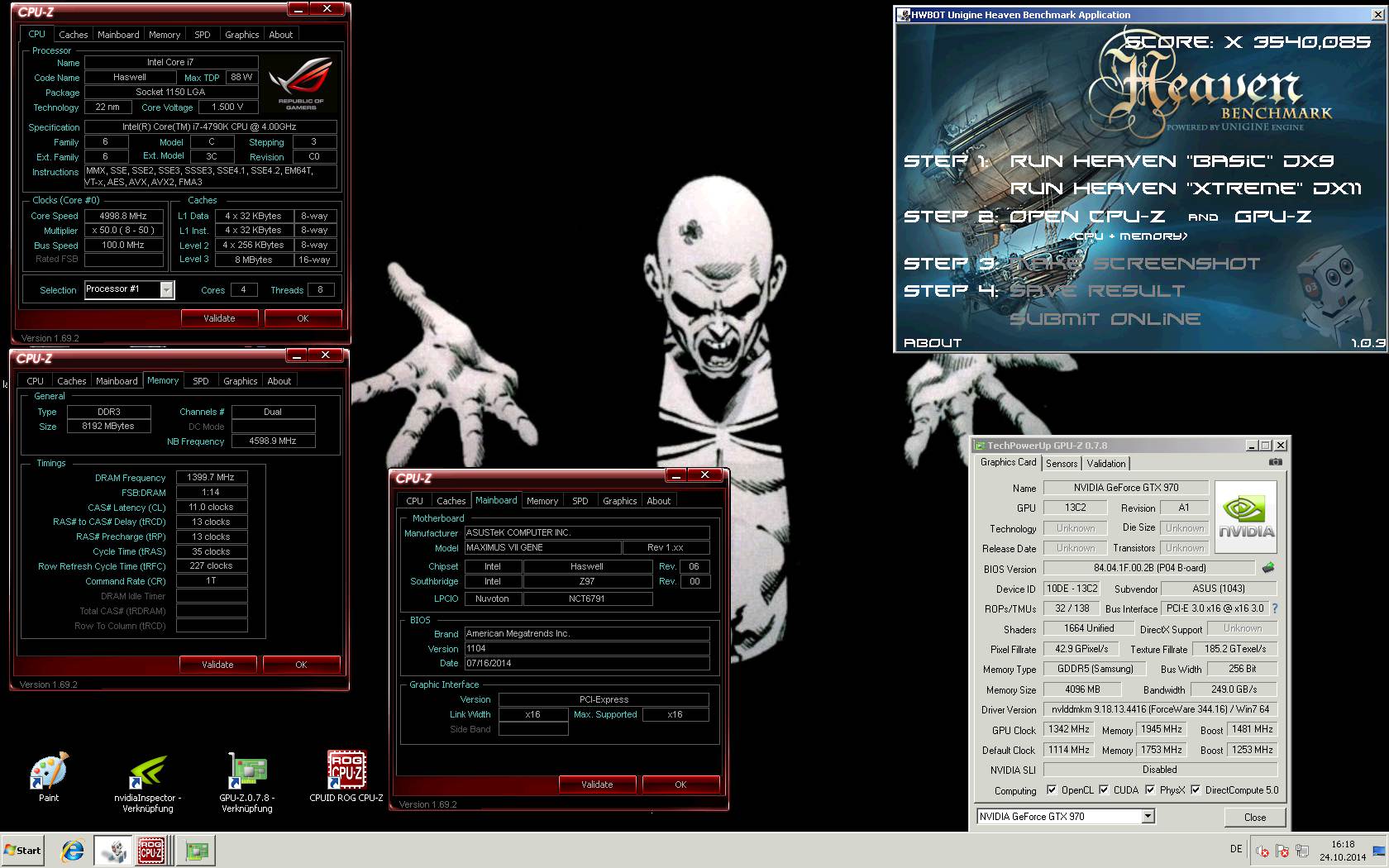Click the second red-shield tray icon
This screenshot has width=1389, height=868.
click(1282, 850)
